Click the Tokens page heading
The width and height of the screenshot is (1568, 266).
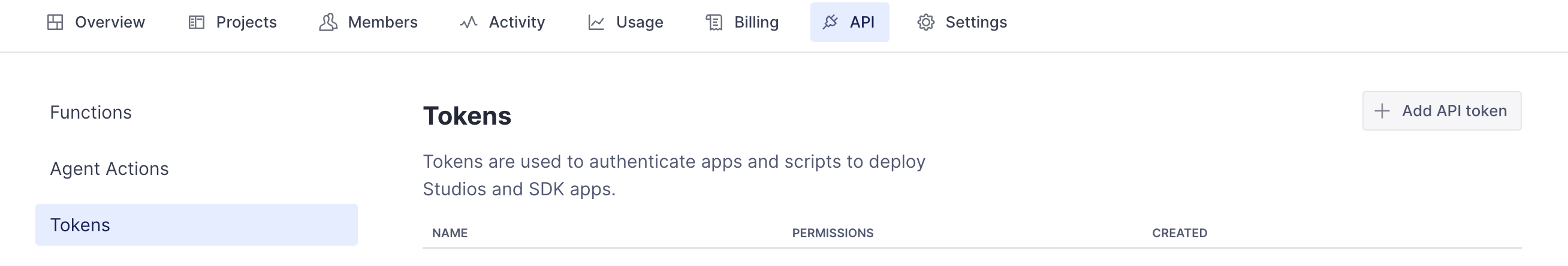pyautogui.click(x=467, y=116)
